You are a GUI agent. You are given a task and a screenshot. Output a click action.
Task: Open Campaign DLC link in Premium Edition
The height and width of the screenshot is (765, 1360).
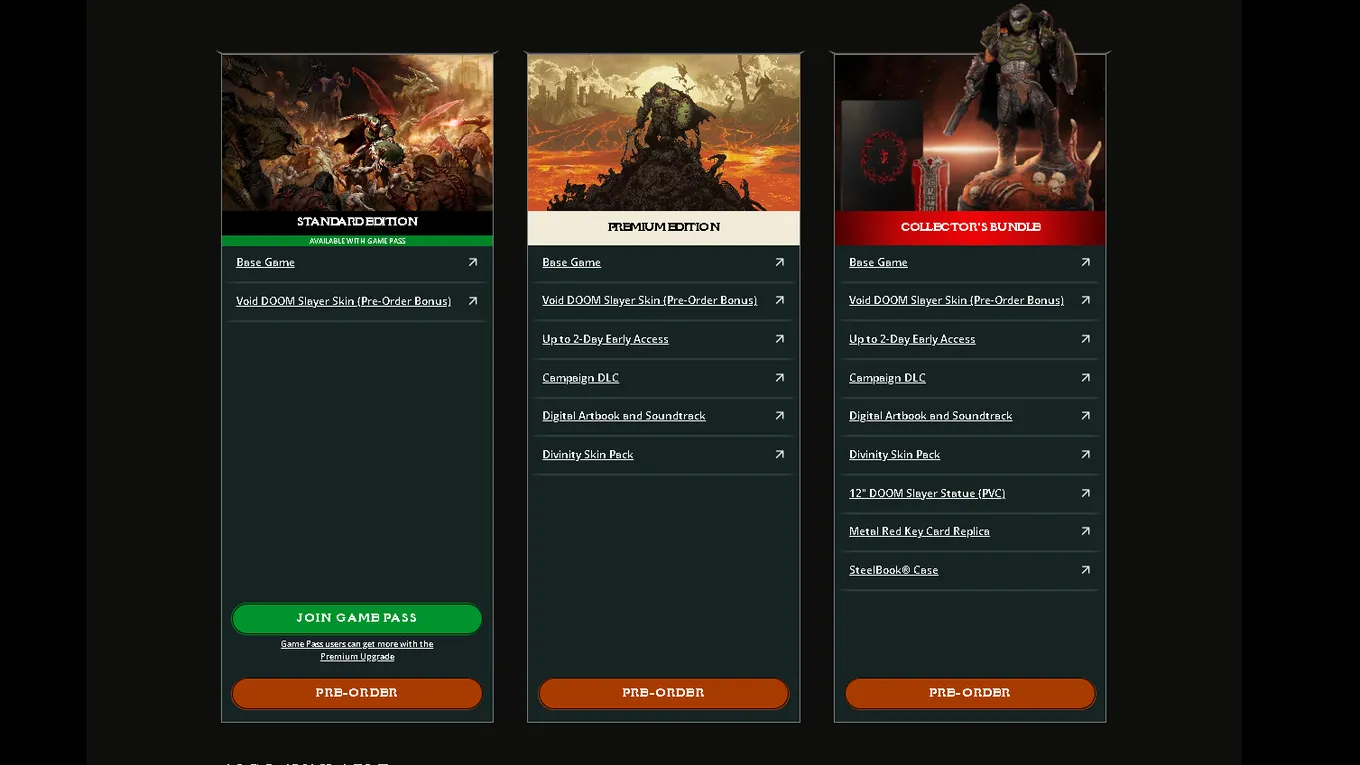pos(580,378)
